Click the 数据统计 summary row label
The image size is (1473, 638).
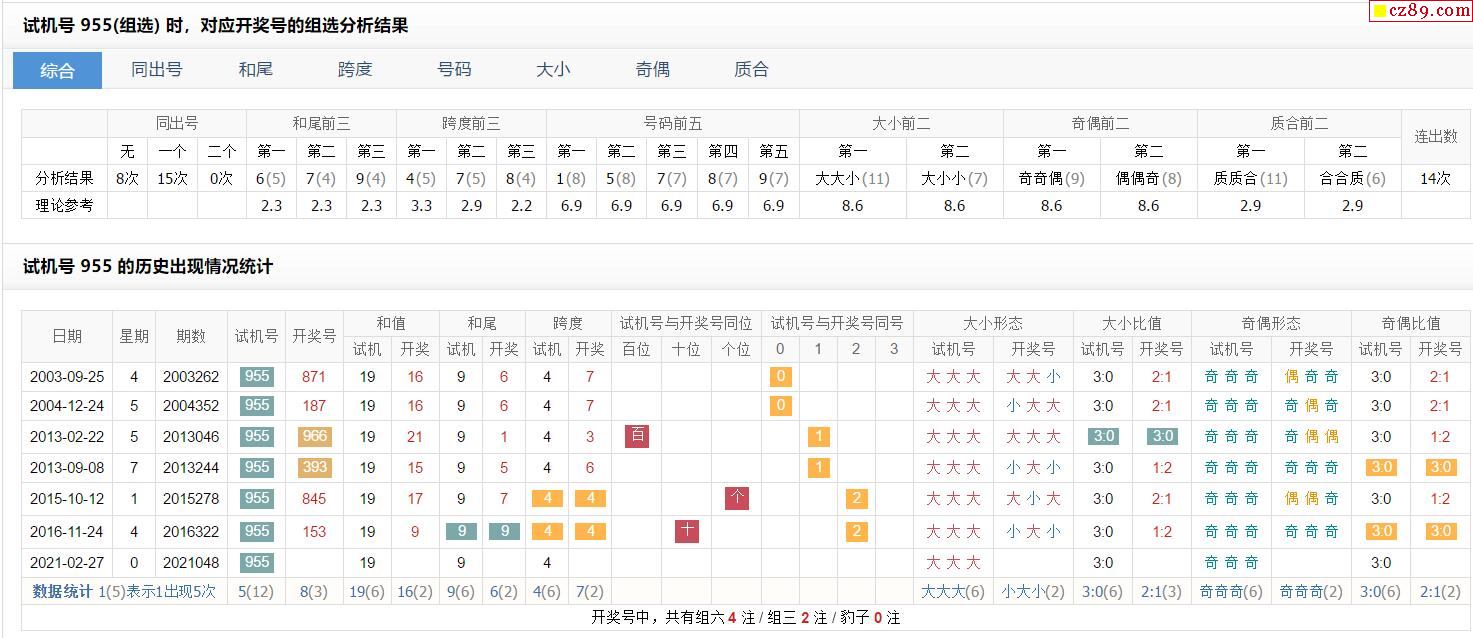pos(64,591)
